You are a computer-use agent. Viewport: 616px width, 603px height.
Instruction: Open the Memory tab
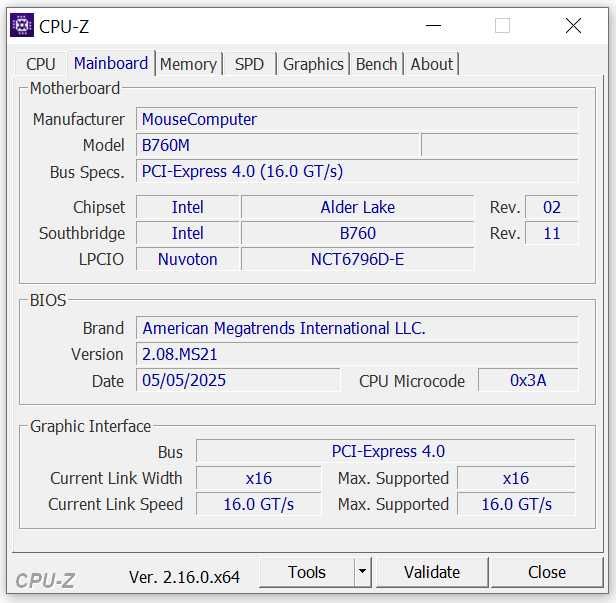click(x=188, y=64)
